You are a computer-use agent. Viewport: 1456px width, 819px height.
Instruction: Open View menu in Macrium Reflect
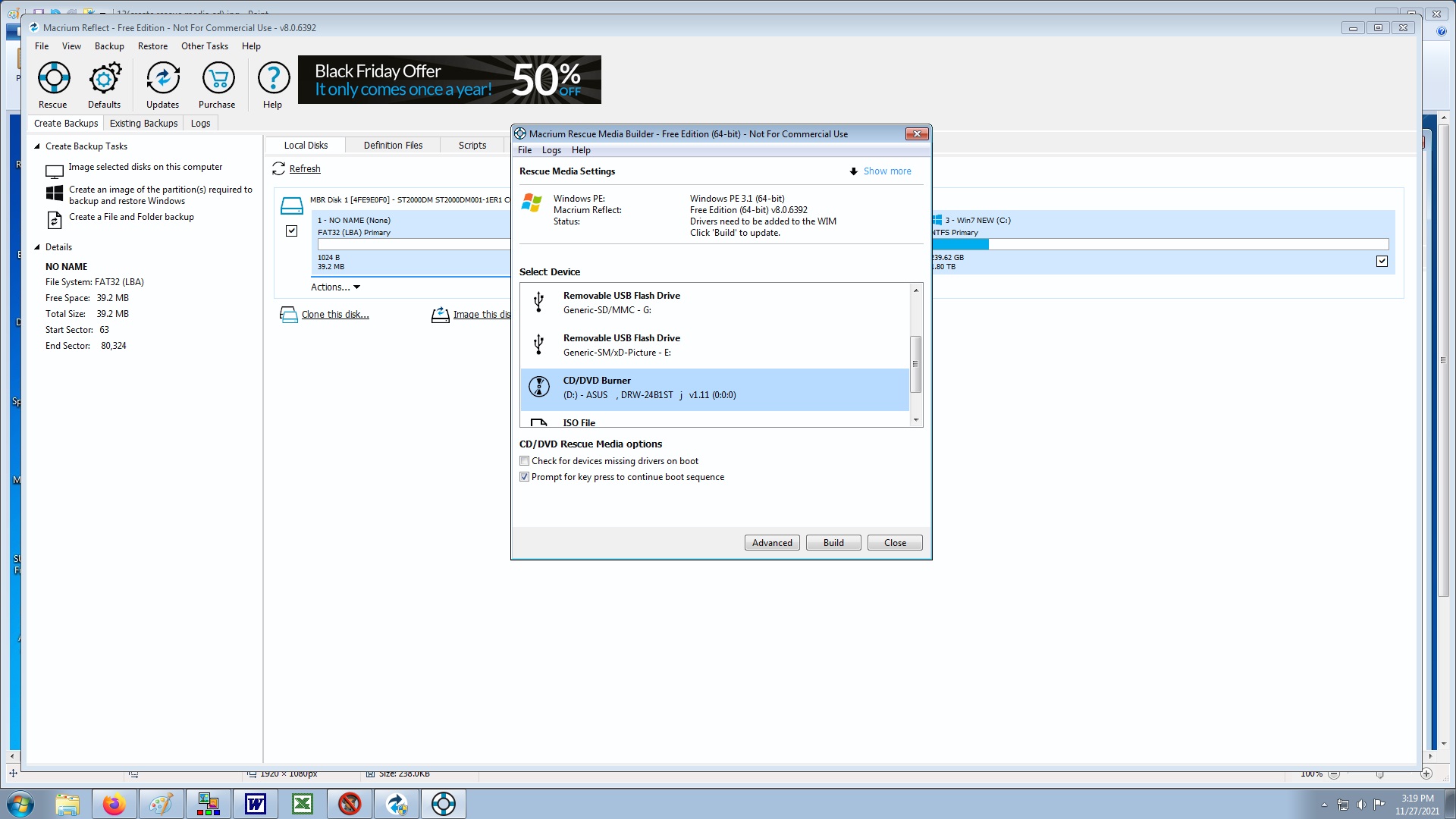(x=71, y=46)
